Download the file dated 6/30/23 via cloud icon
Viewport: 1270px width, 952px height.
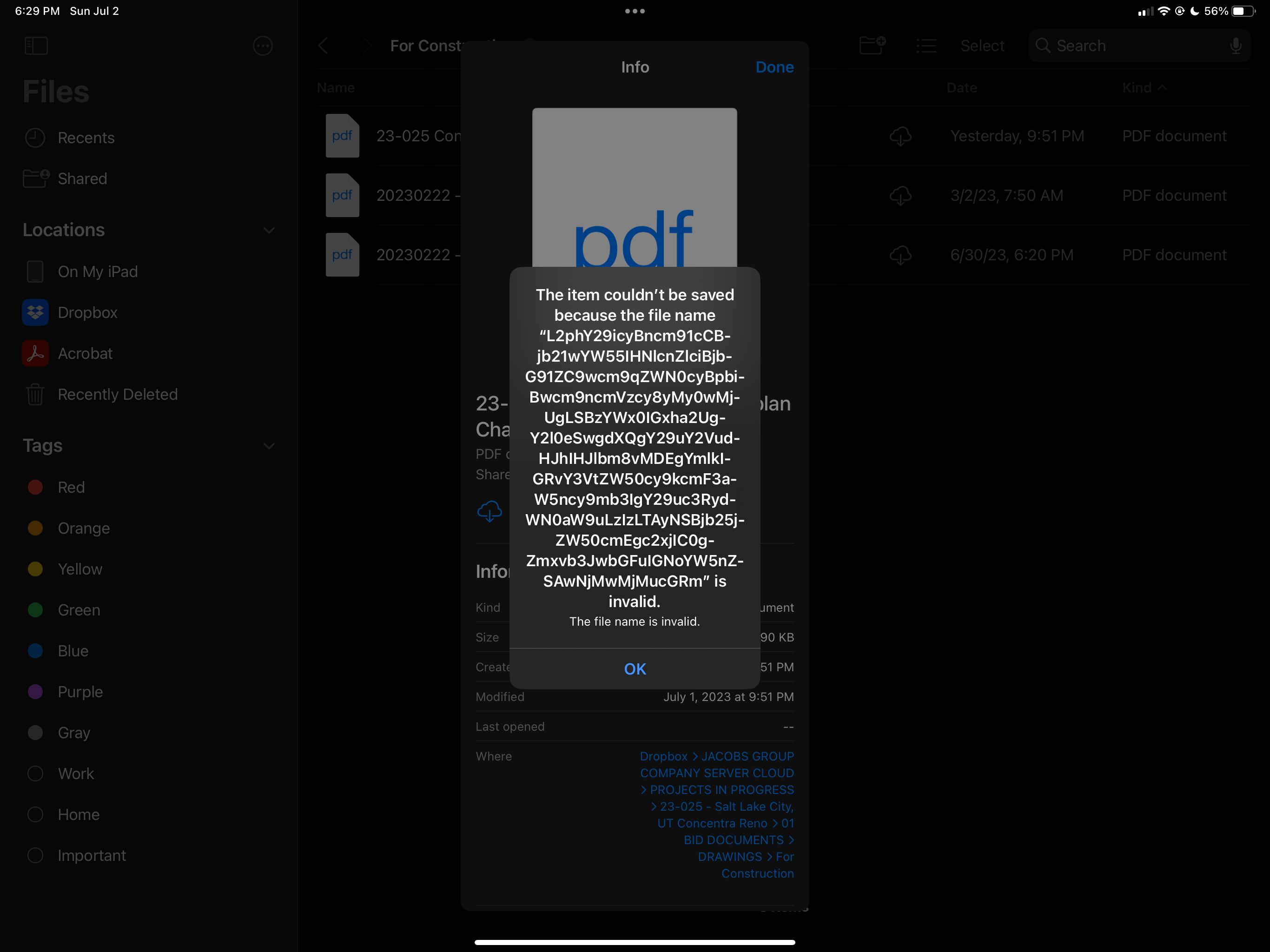[900, 256]
